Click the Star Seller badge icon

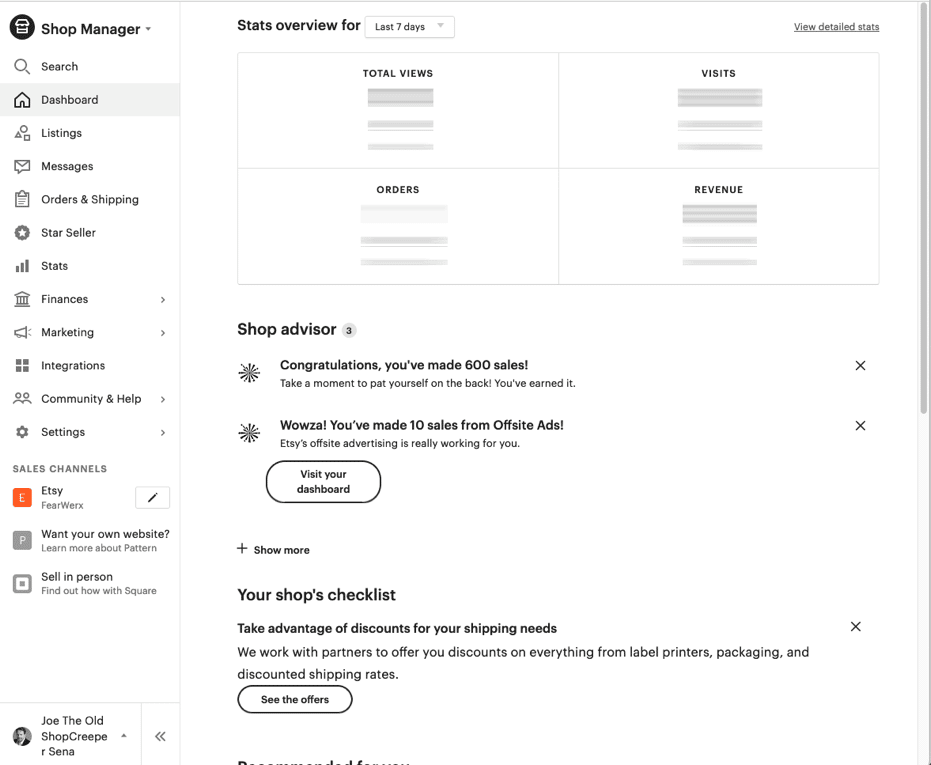pyautogui.click(x=22, y=233)
